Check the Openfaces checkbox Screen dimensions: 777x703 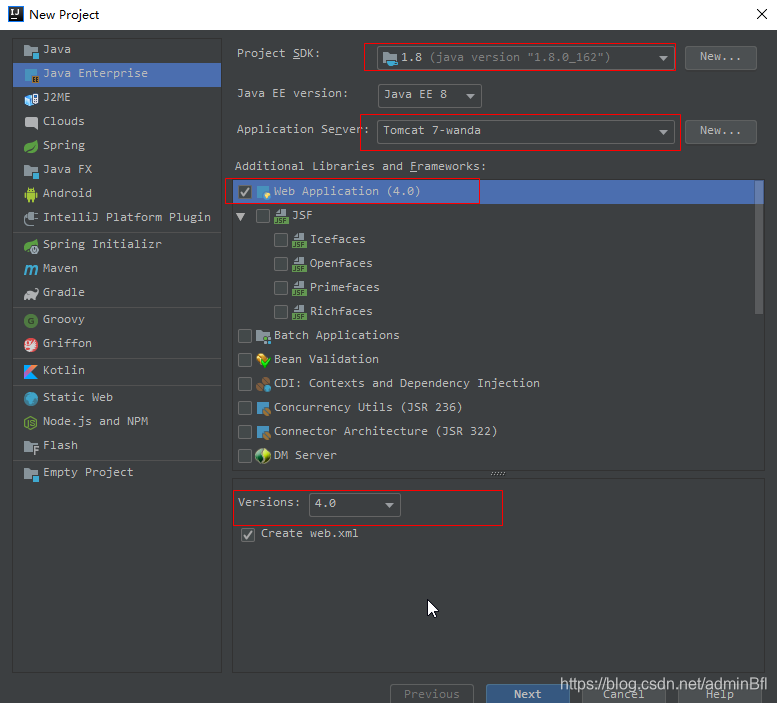(281, 264)
